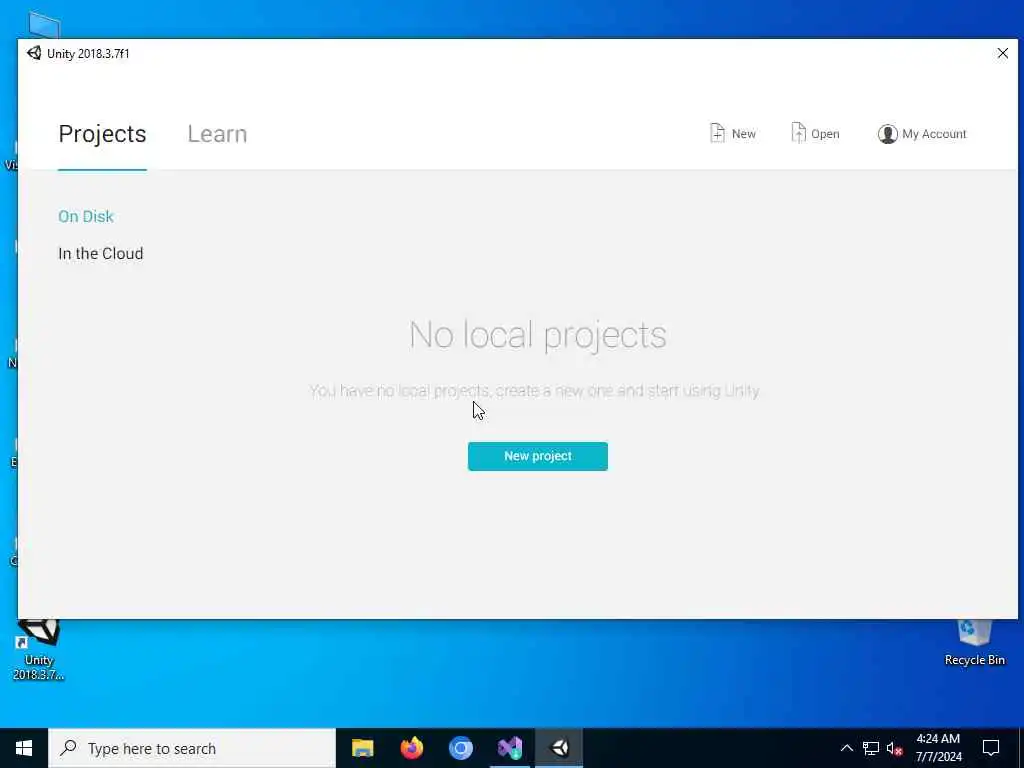Open the clock and date flyout
This screenshot has height=768, width=1024.
pyautogui.click(x=938, y=748)
